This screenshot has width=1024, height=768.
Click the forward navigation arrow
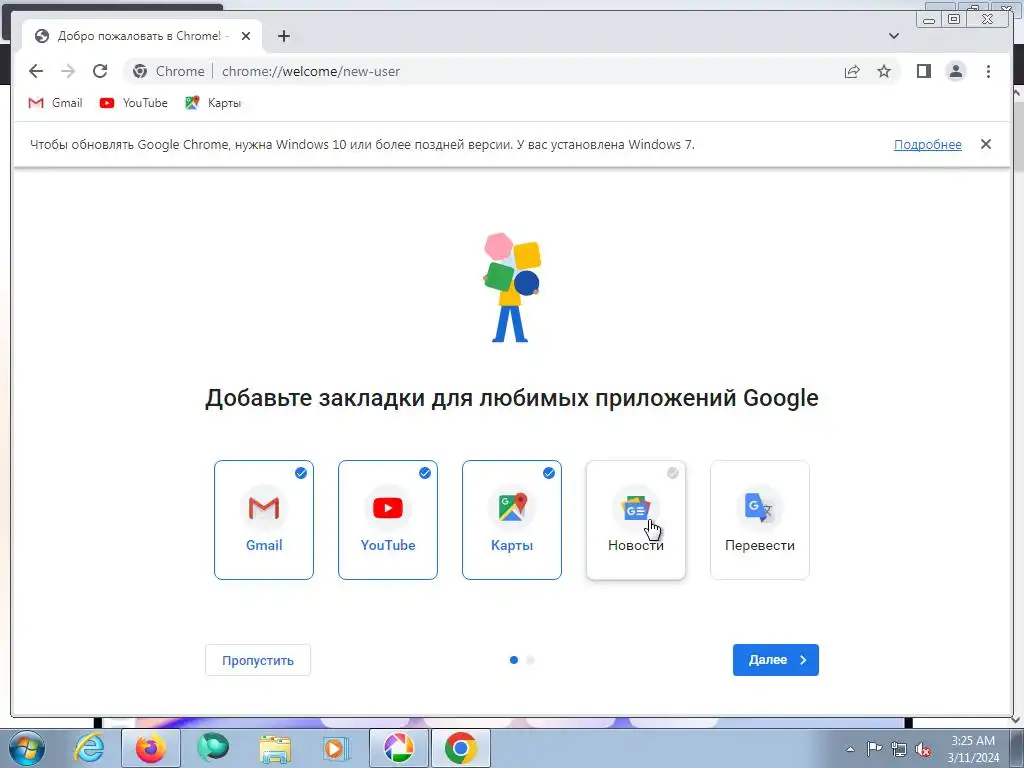click(68, 71)
